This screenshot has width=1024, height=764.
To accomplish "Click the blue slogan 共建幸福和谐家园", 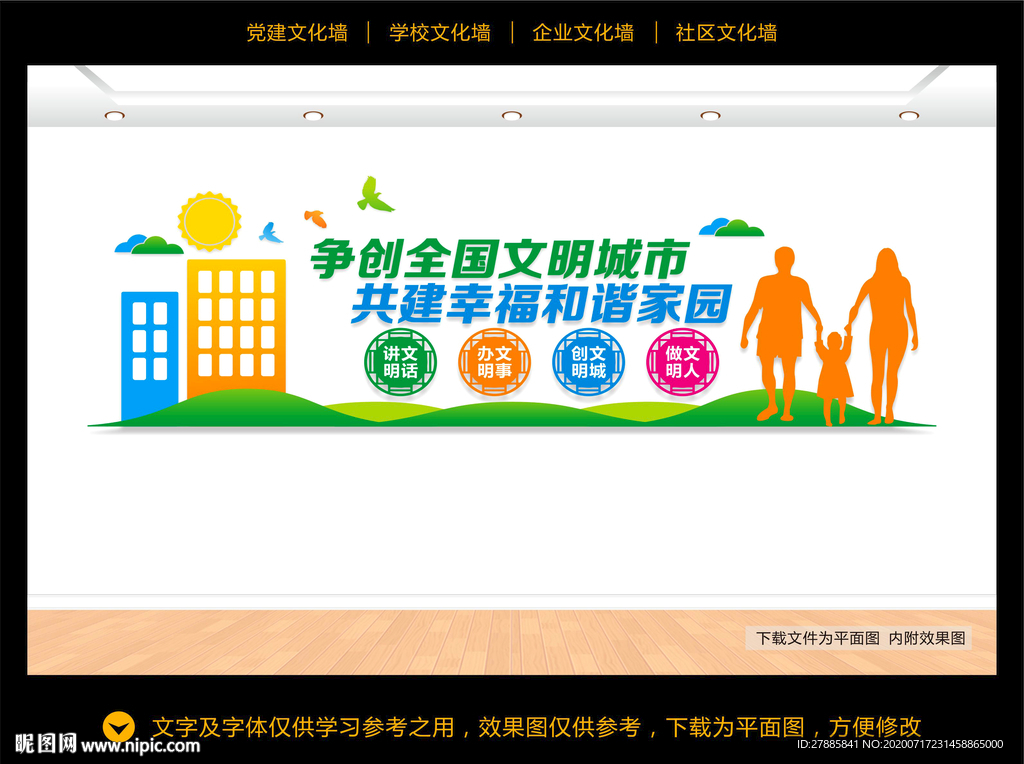I will tap(541, 304).
